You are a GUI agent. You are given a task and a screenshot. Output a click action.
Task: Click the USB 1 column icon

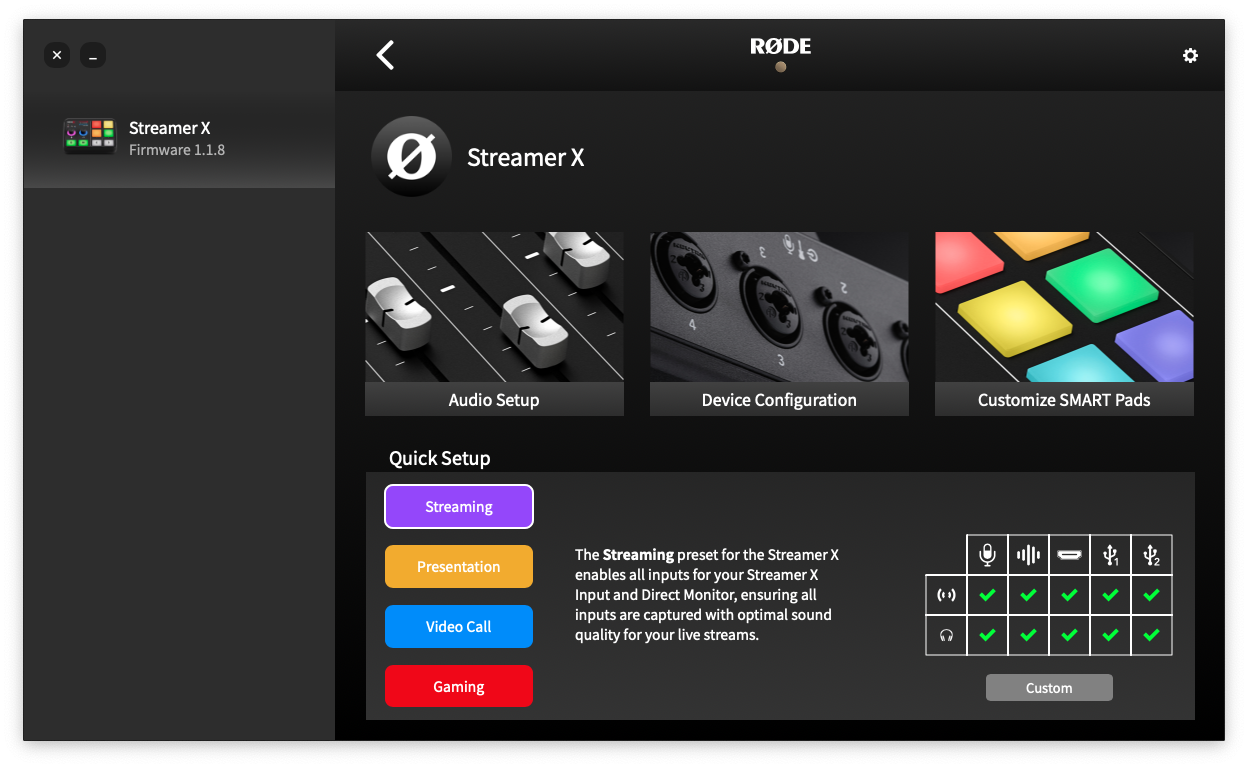click(x=1110, y=555)
